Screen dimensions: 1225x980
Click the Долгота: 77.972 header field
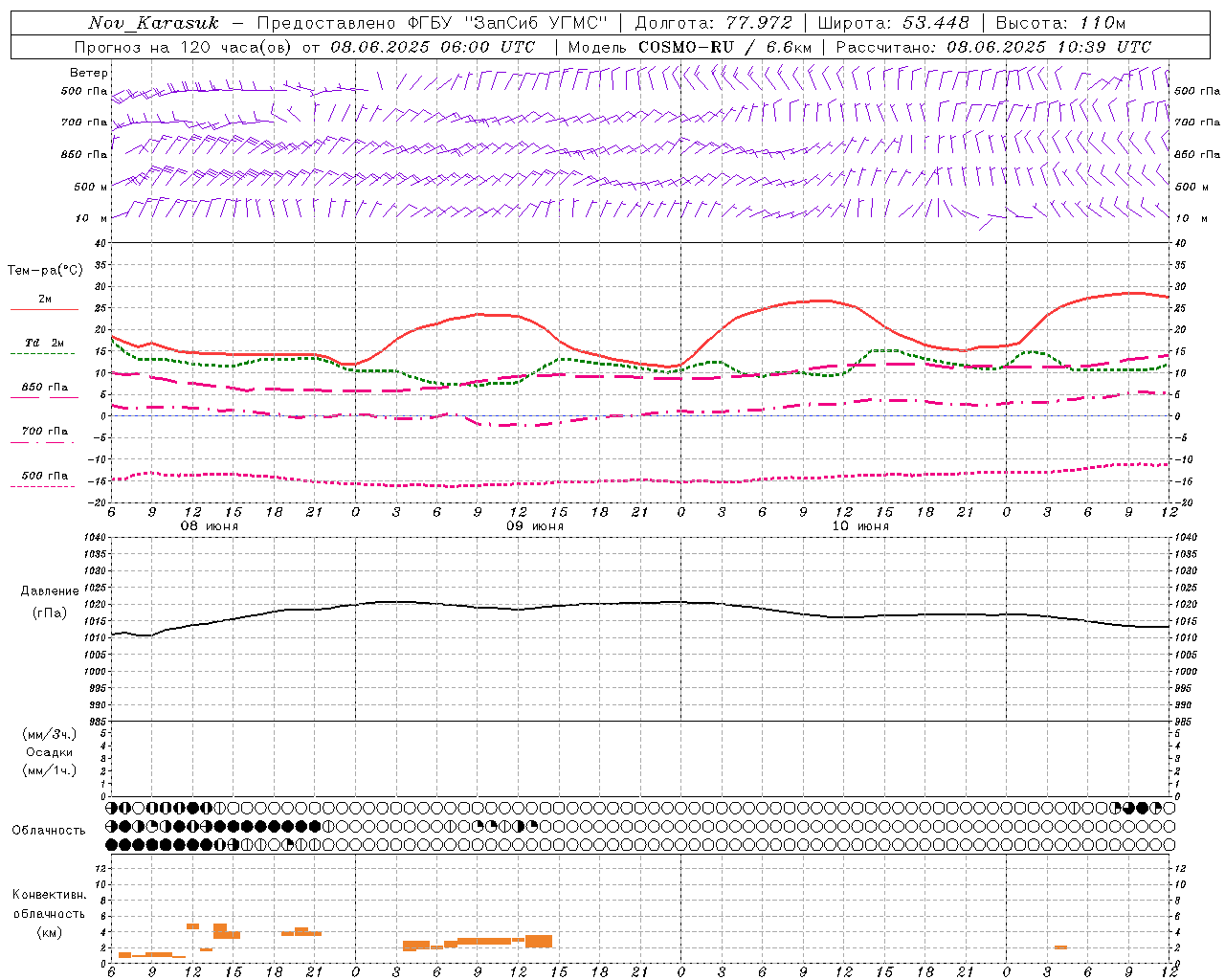point(713,23)
